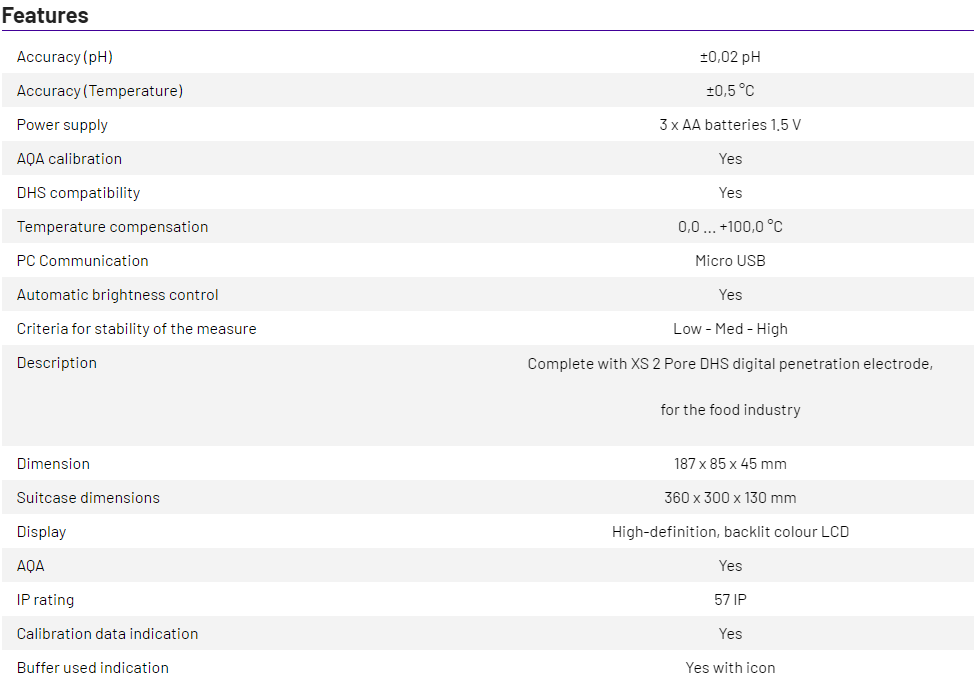Click the DHS compatibility label
Image resolution: width=976 pixels, height=684 pixels.
(x=78, y=193)
